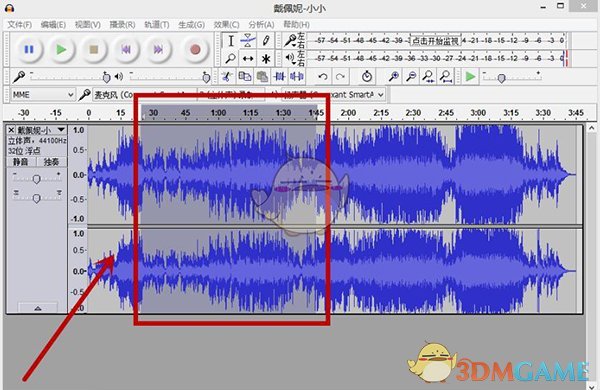Viewport: 600px width, 390px height.
Task: Open the 生成(G) menu
Action: click(x=191, y=24)
